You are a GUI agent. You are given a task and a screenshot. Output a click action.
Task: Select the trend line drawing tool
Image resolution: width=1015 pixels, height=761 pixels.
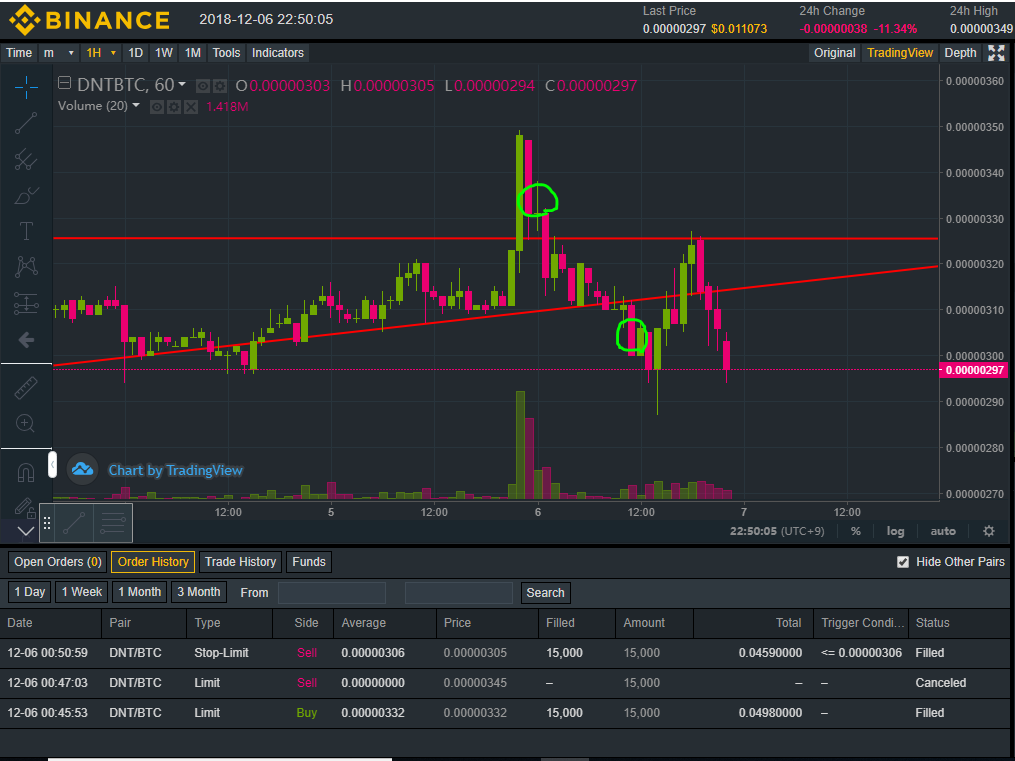click(x=26, y=123)
